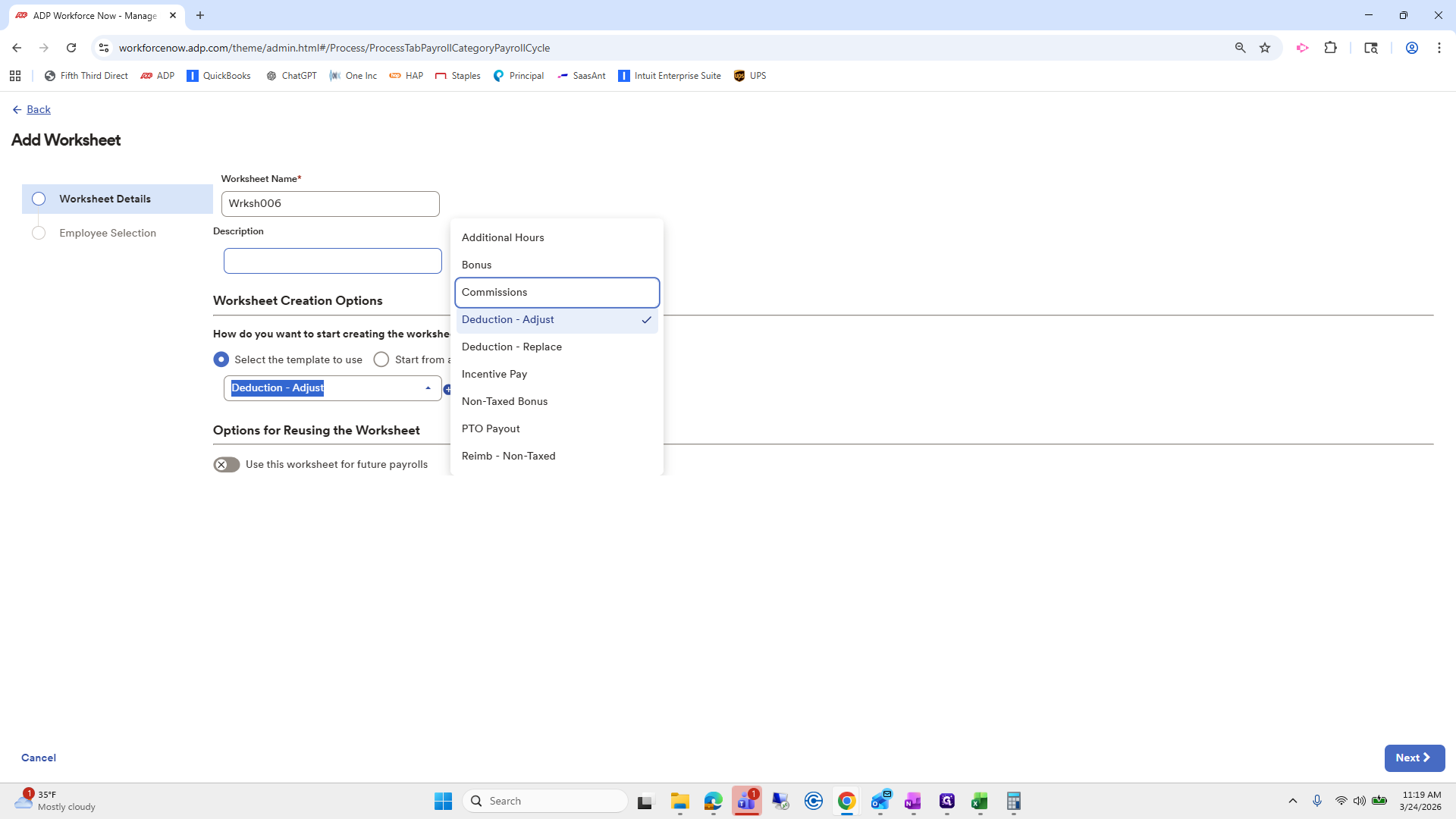
Task: Click into the Description input field
Action: click(332, 261)
